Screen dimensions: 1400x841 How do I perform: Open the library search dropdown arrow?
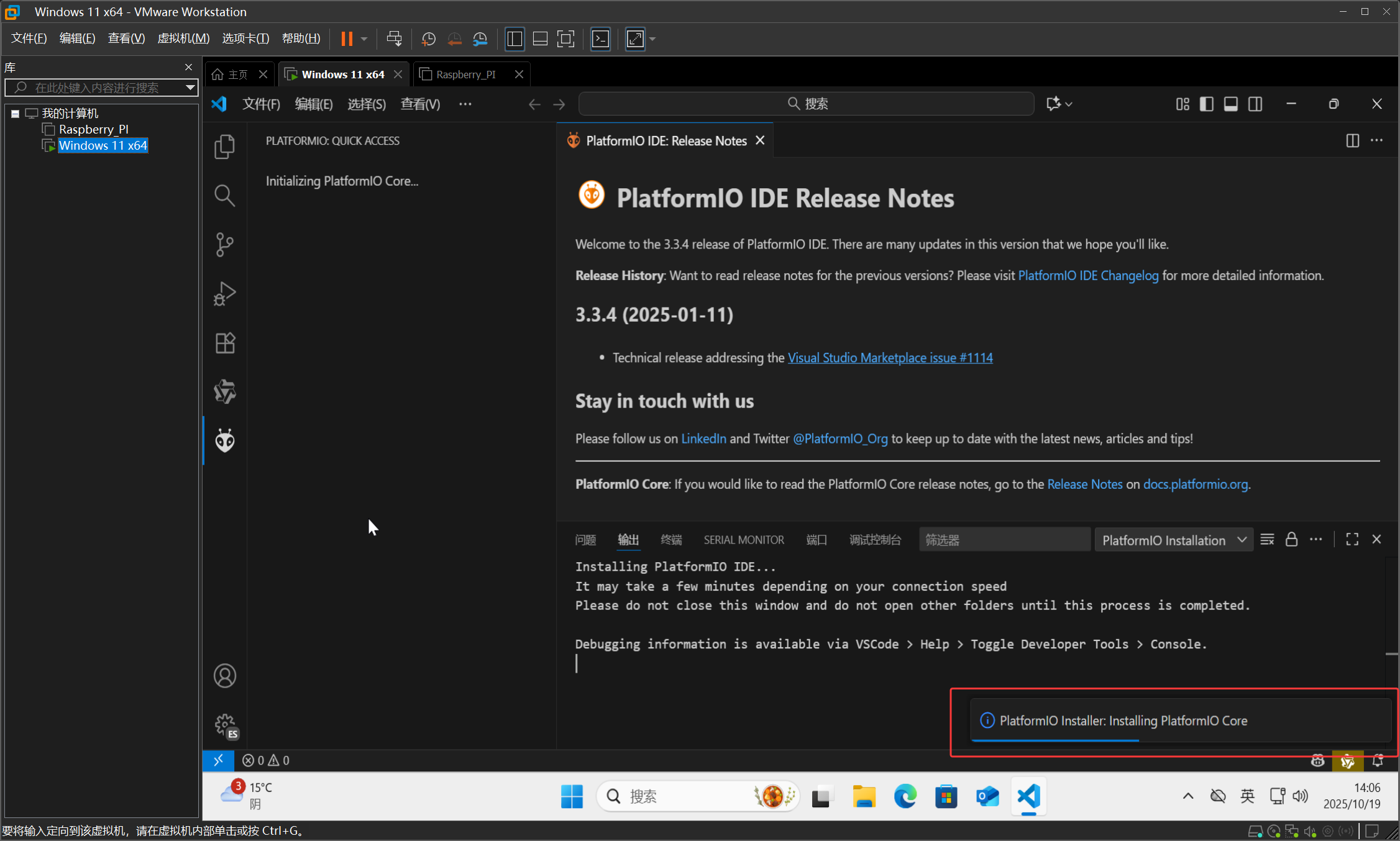[x=190, y=88]
